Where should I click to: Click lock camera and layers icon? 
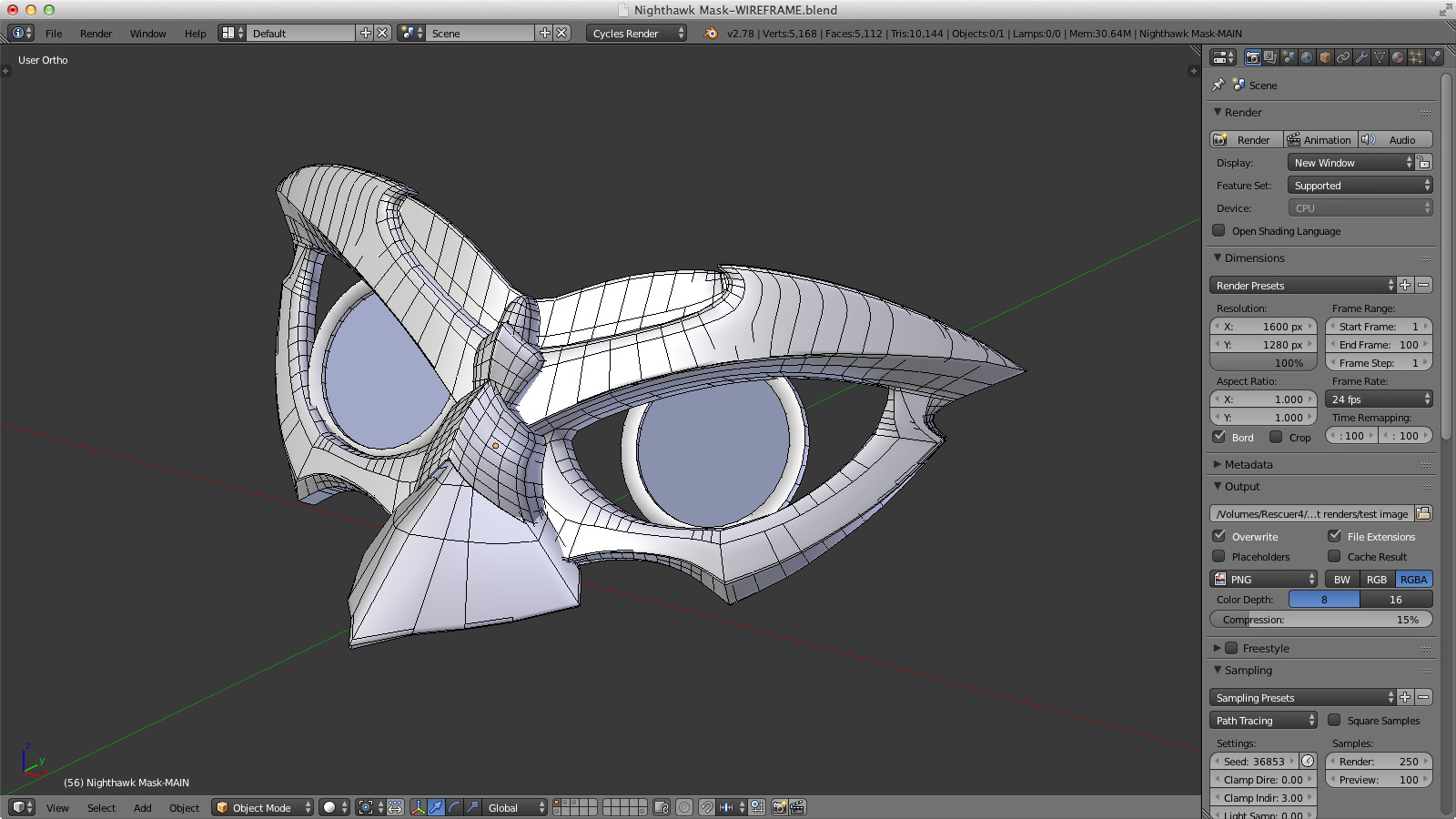pos(662,807)
